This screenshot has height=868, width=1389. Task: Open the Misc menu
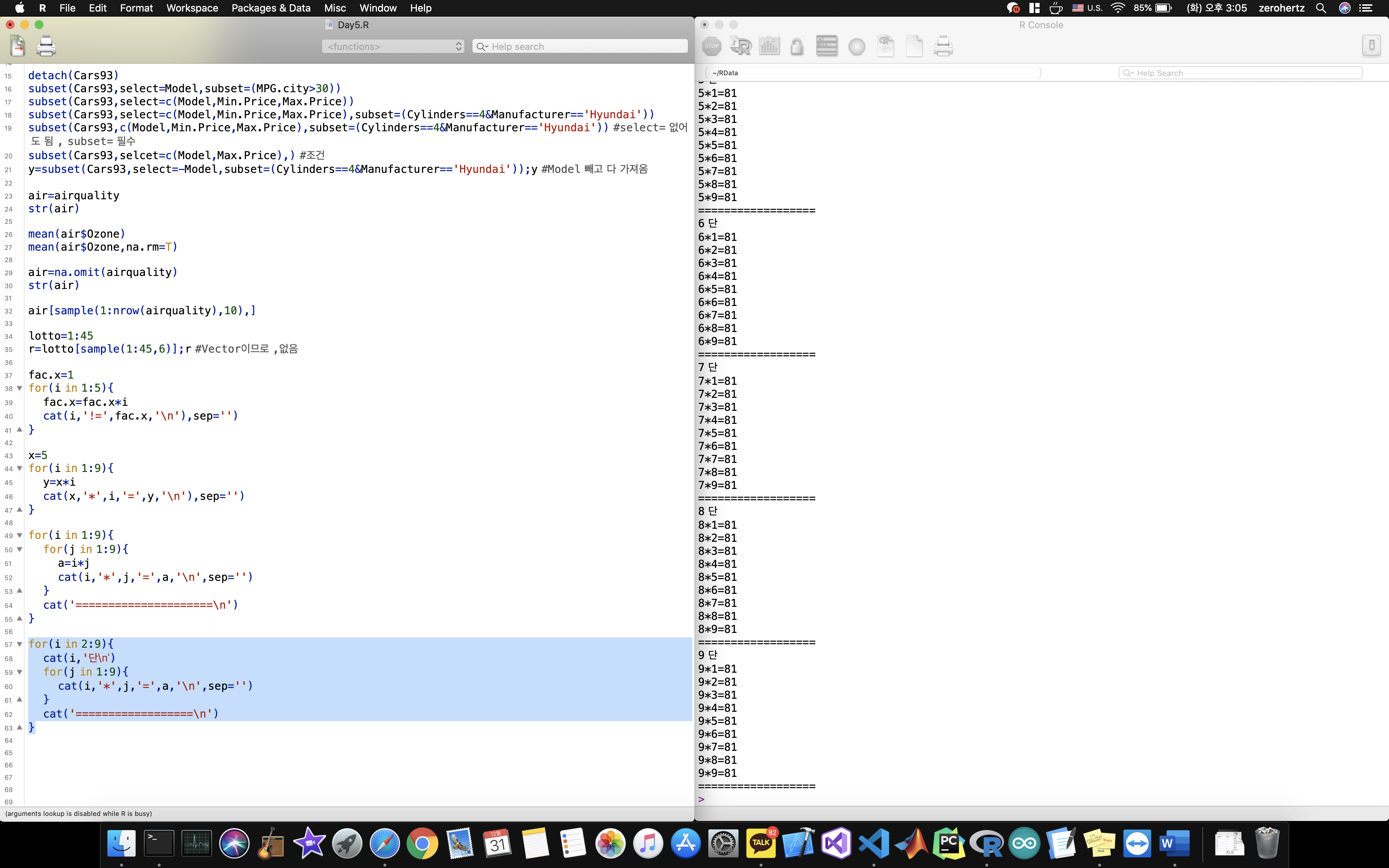[335, 8]
